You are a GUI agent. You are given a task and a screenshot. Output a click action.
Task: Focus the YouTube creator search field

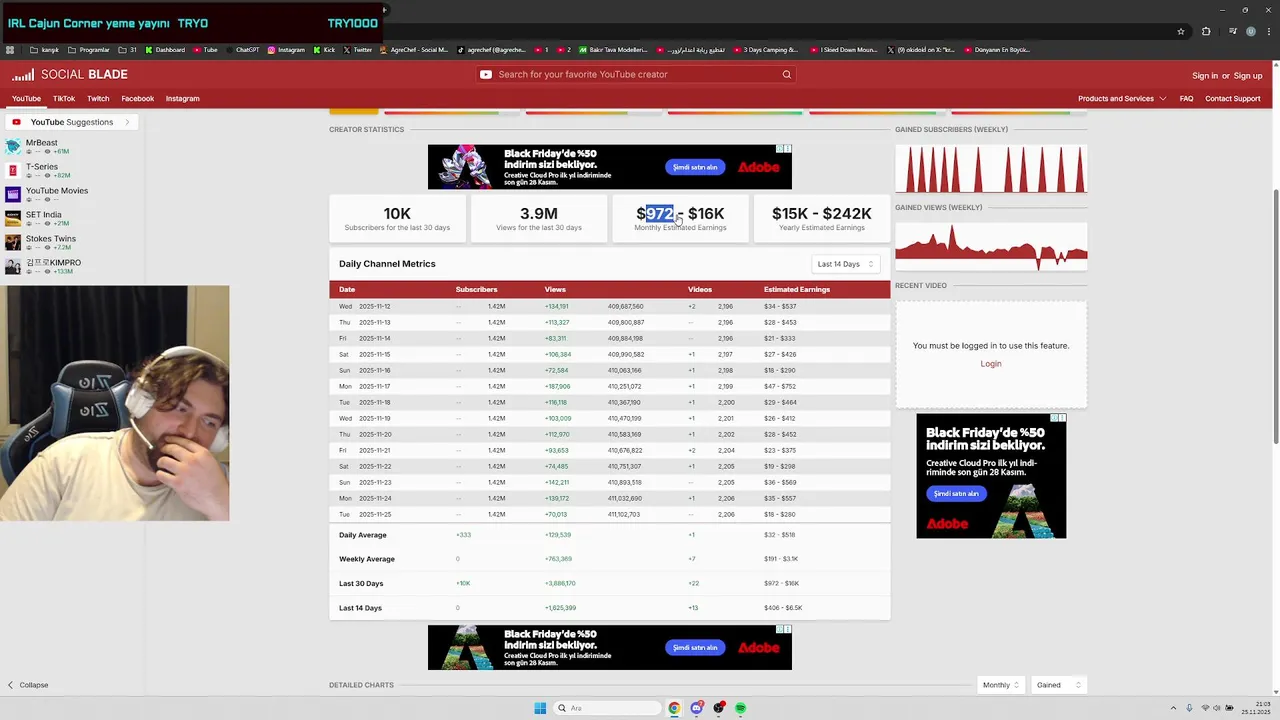pos(635,74)
